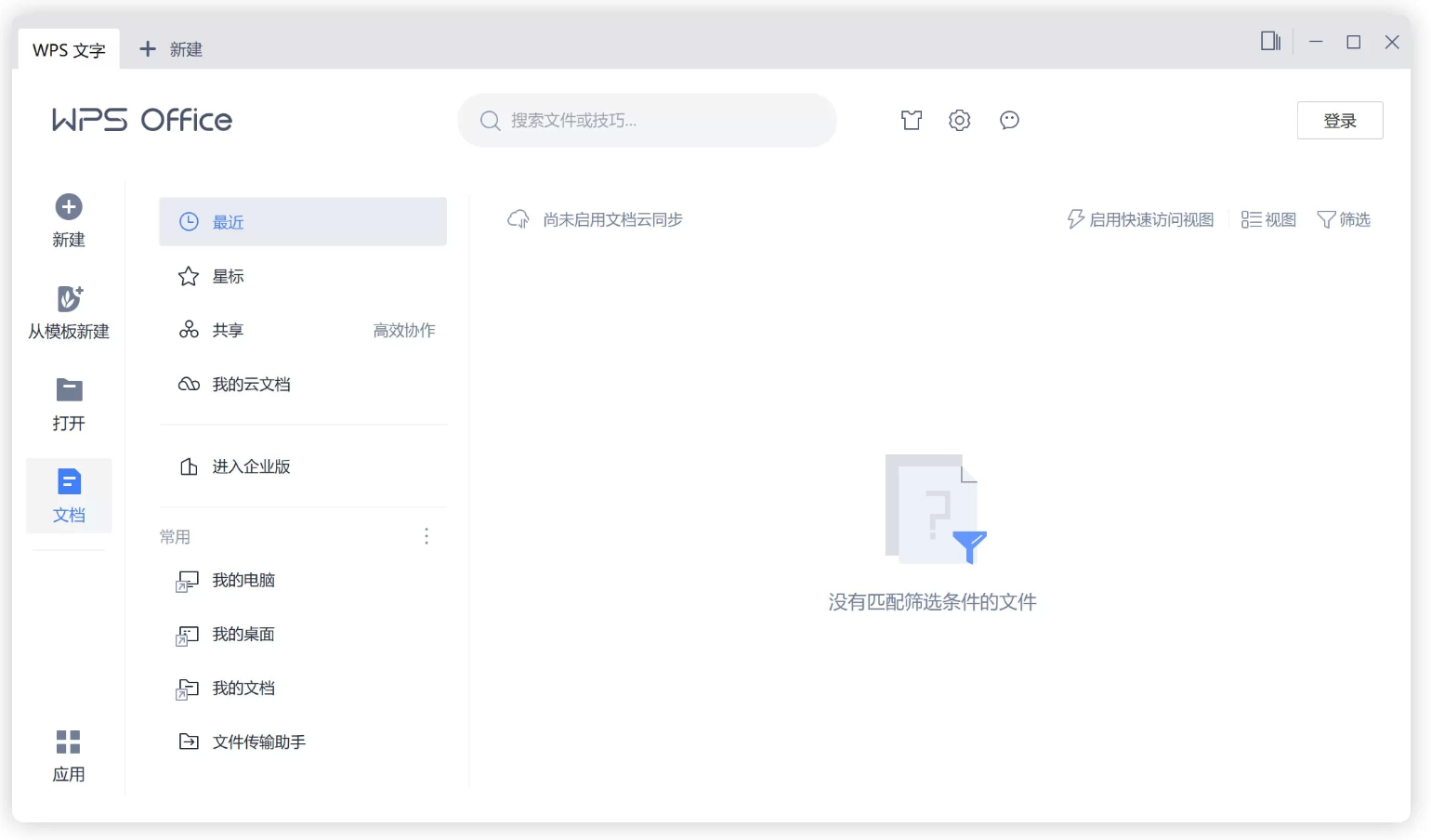
Task: Click the funnel filter icon
Action: pyautogui.click(x=1326, y=219)
